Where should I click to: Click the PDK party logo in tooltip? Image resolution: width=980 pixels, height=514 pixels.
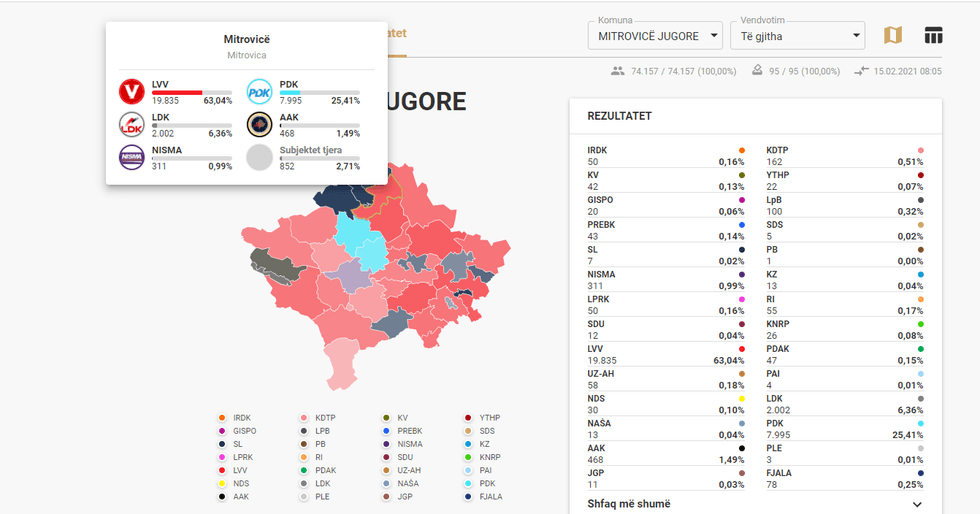point(259,92)
